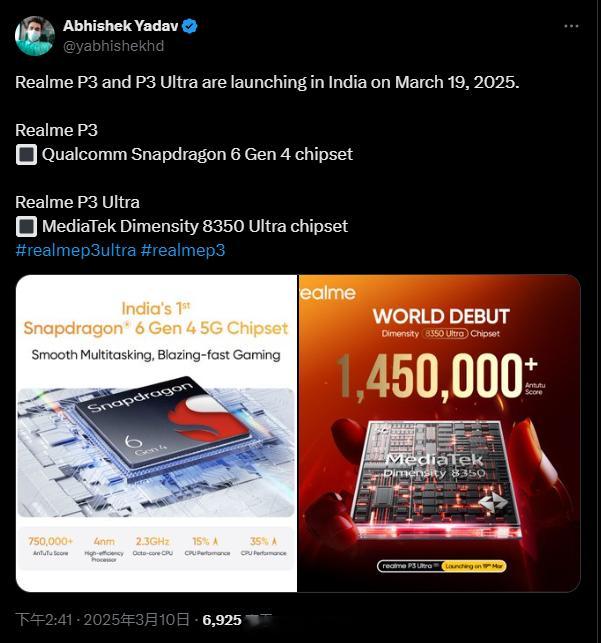This screenshot has width=601, height=643.
Task: Open the Snapdragon 6 Gen 4 image
Action: (x=156, y=433)
